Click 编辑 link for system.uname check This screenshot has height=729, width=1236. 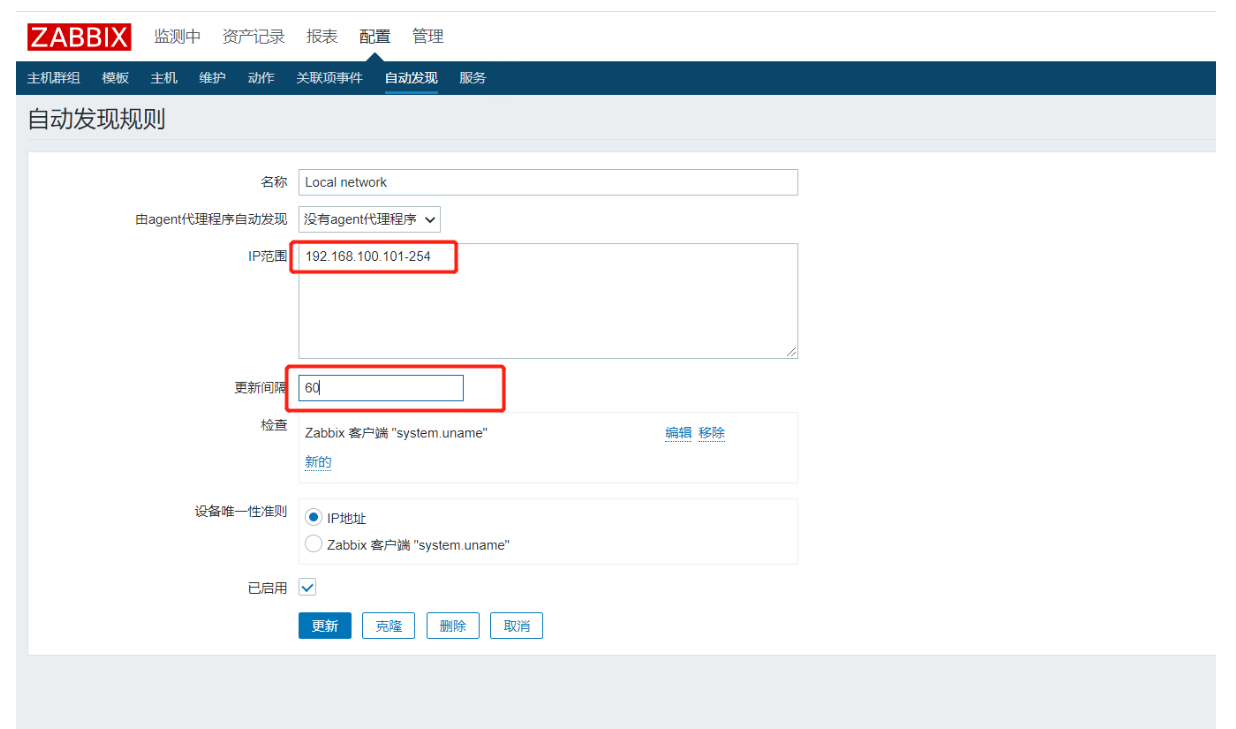point(678,433)
